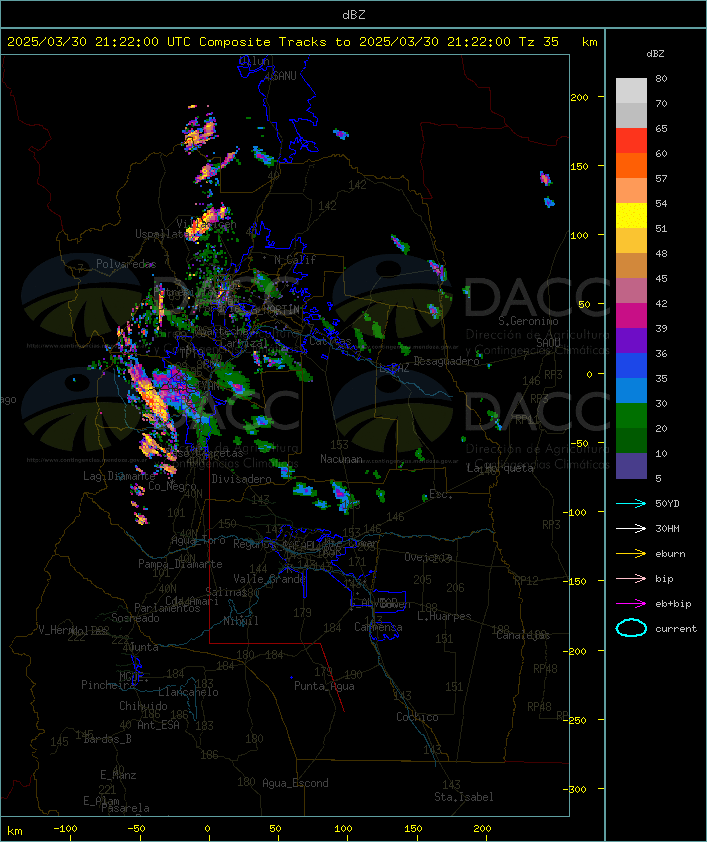This screenshot has height=842, width=707.
Task: Click the -300 tick on vertical axis
Action: coord(577,789)
